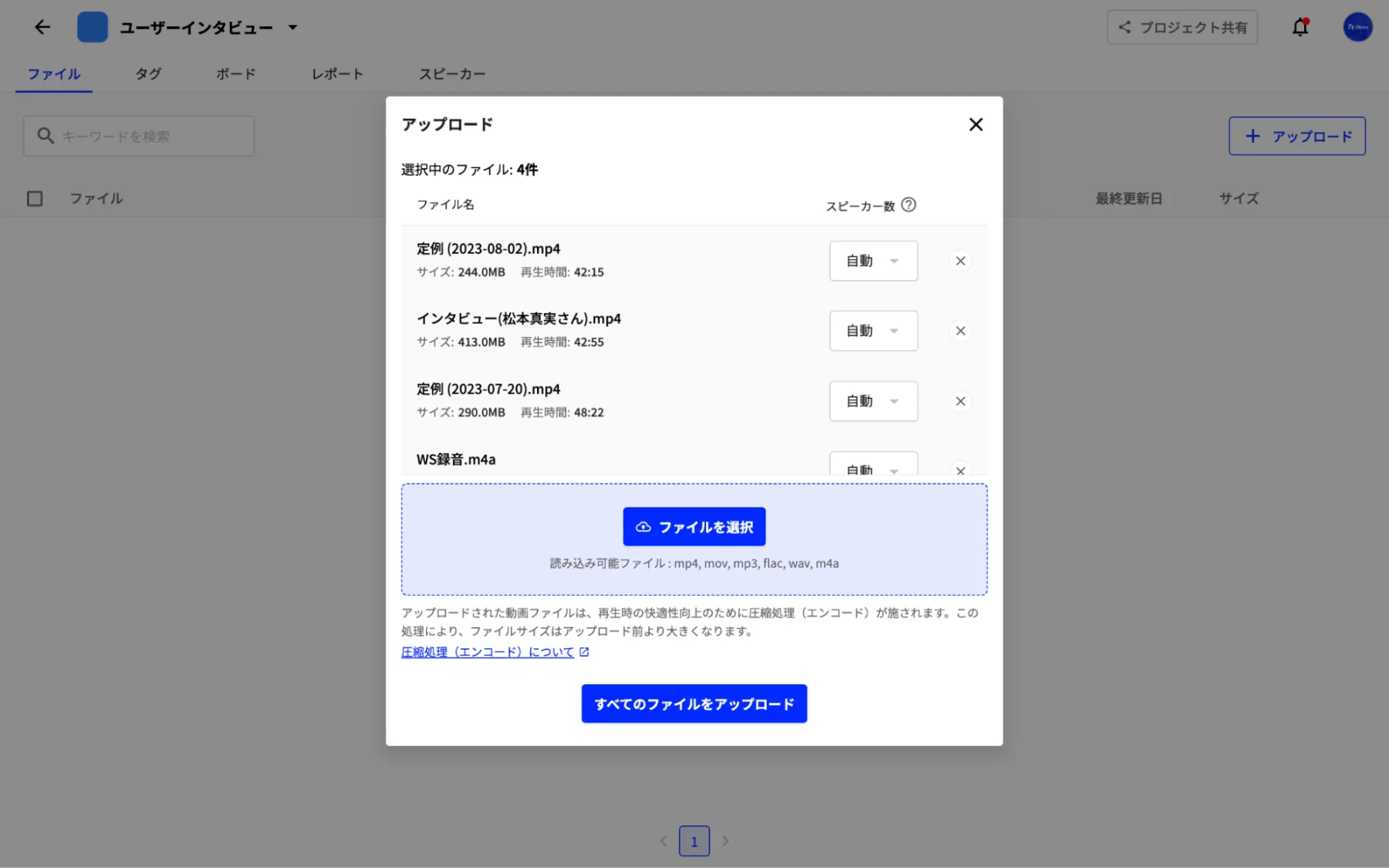Switch to the レポート tab

(337, 74)
